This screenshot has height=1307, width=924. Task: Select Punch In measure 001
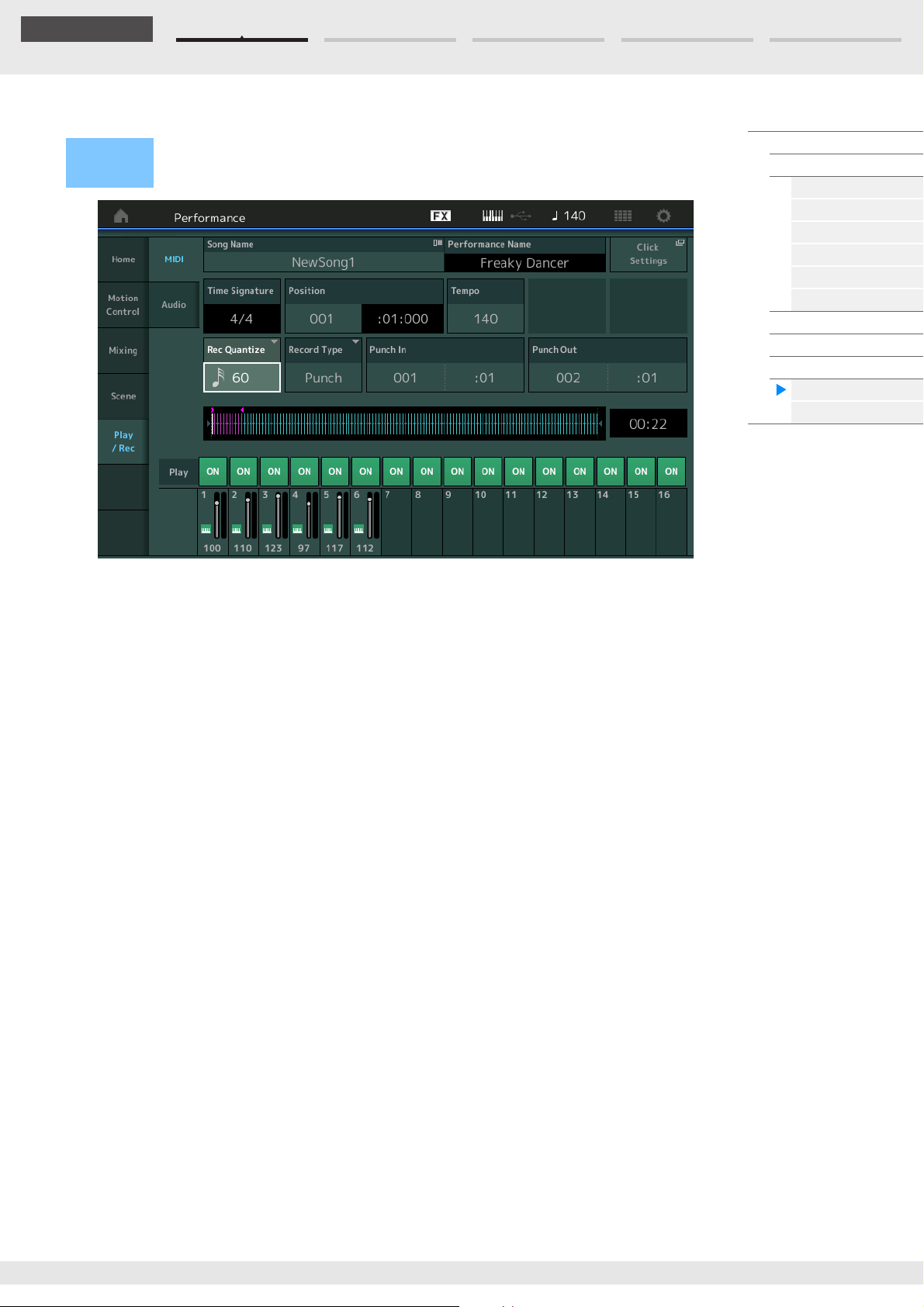[x=405, y=378]
